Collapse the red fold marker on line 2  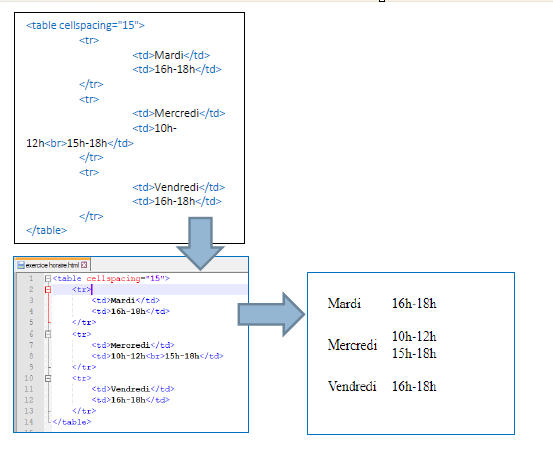pos(48,290)
